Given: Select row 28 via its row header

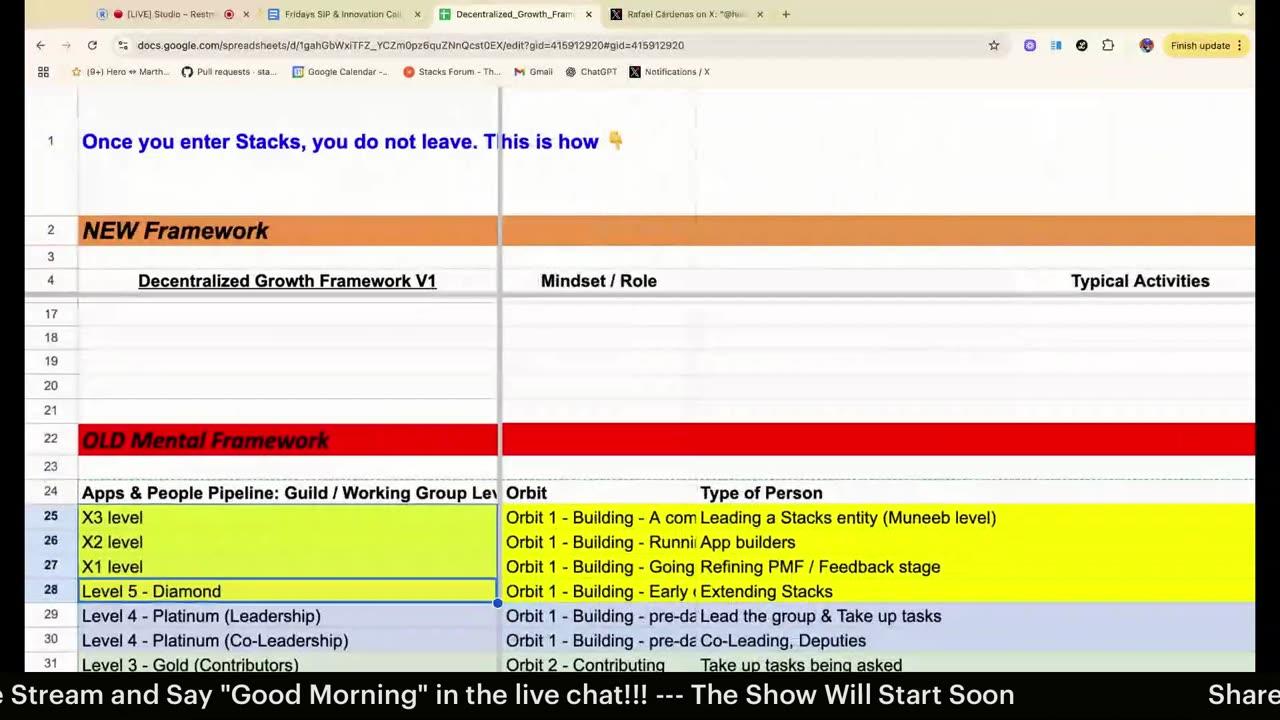Looking at the screenshot, I should coord(51,590).
